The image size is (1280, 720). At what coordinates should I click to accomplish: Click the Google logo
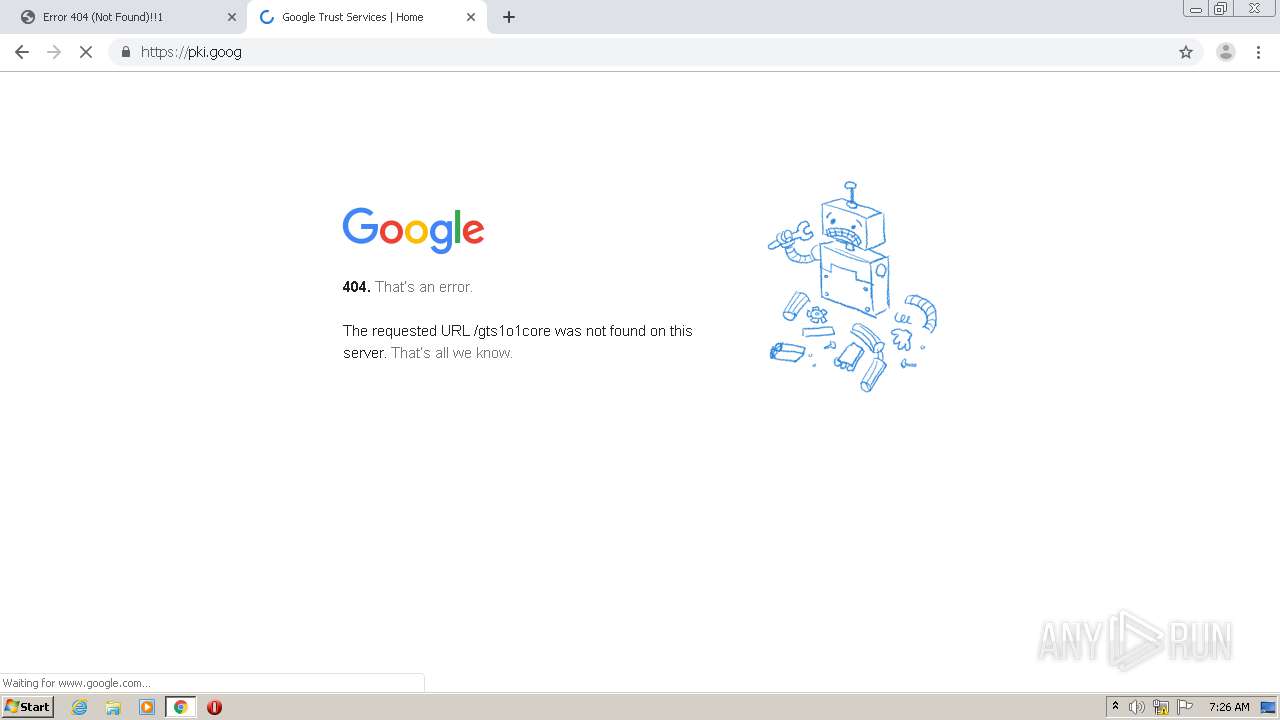coord(413,230)
